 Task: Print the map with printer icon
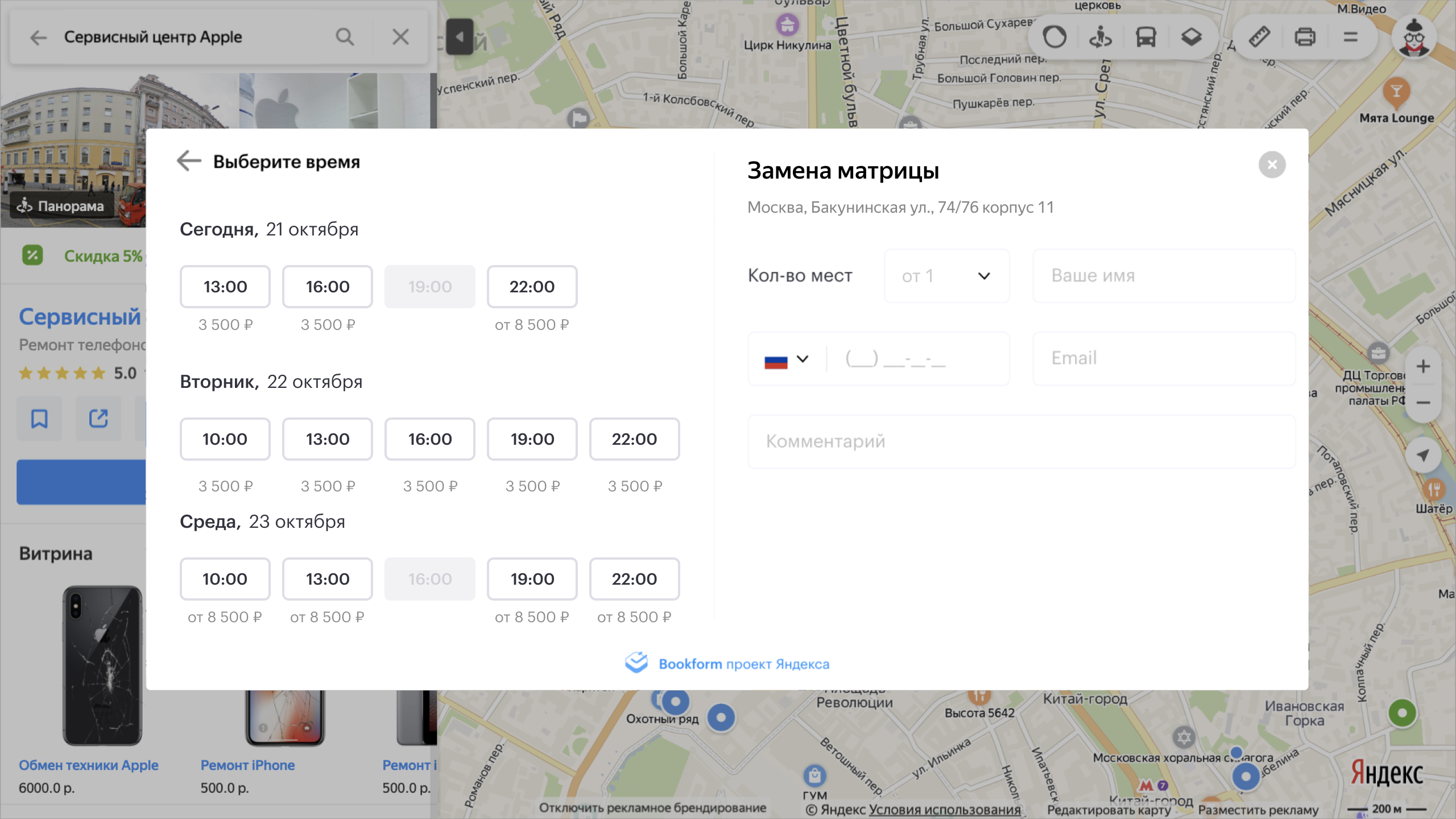1305,38
